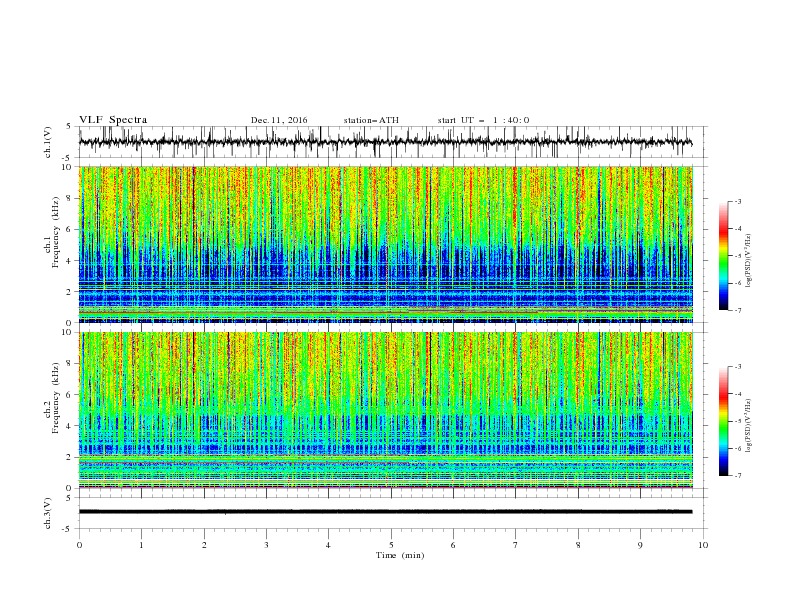Click inside the ch.2 spectrogram panel
This screenshot has width=792, height=612.
click(386, 410)
